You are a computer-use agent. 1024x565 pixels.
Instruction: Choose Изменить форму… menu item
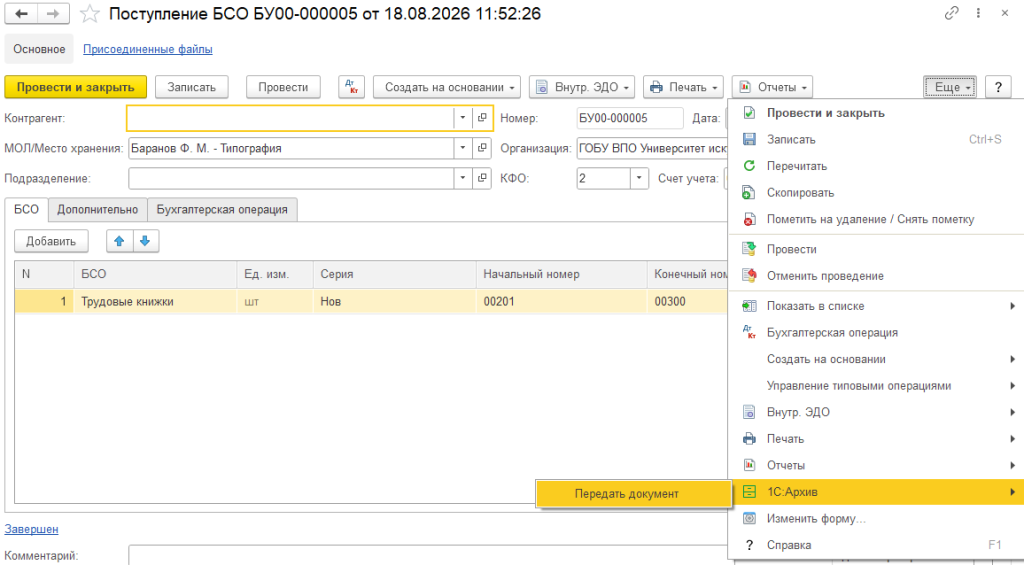pyautogui.click(x=876, y=519)
